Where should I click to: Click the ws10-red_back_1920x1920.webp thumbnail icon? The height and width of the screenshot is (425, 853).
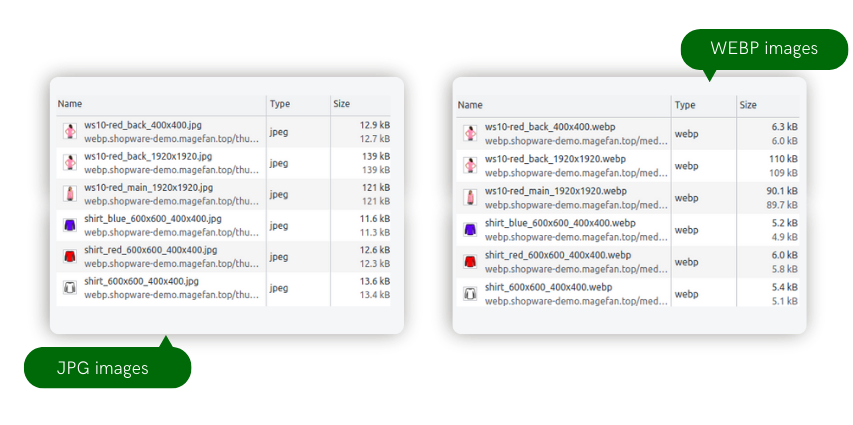(470, 165)
